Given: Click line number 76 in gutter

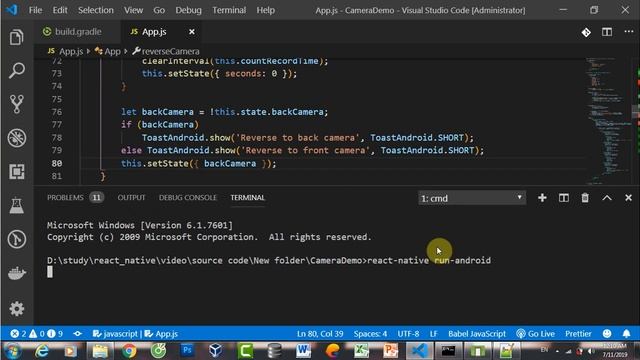Looking at the screenshot, I should (57, 112).
